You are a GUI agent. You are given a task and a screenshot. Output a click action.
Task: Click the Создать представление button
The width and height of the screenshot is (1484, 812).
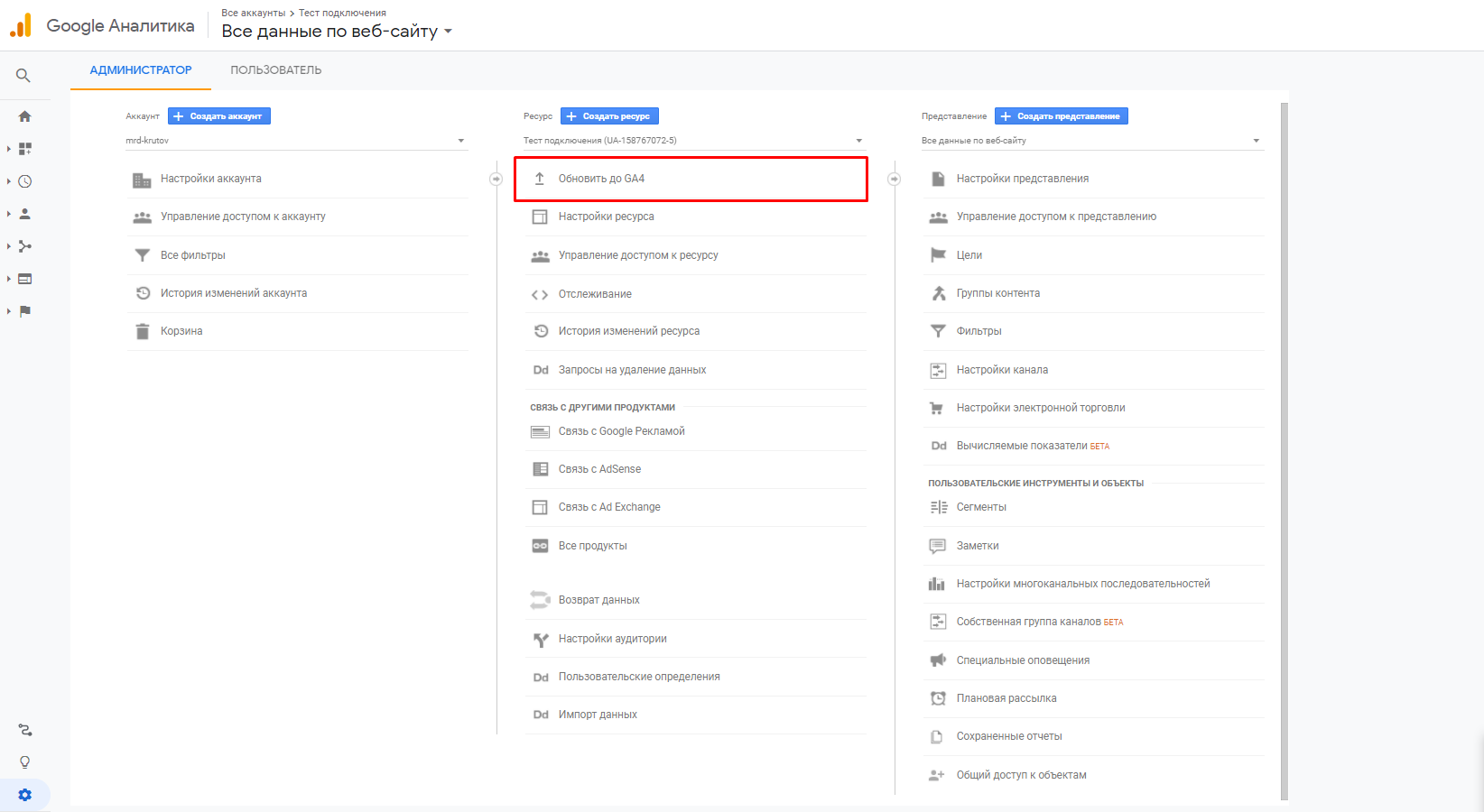coord(1062,116)
